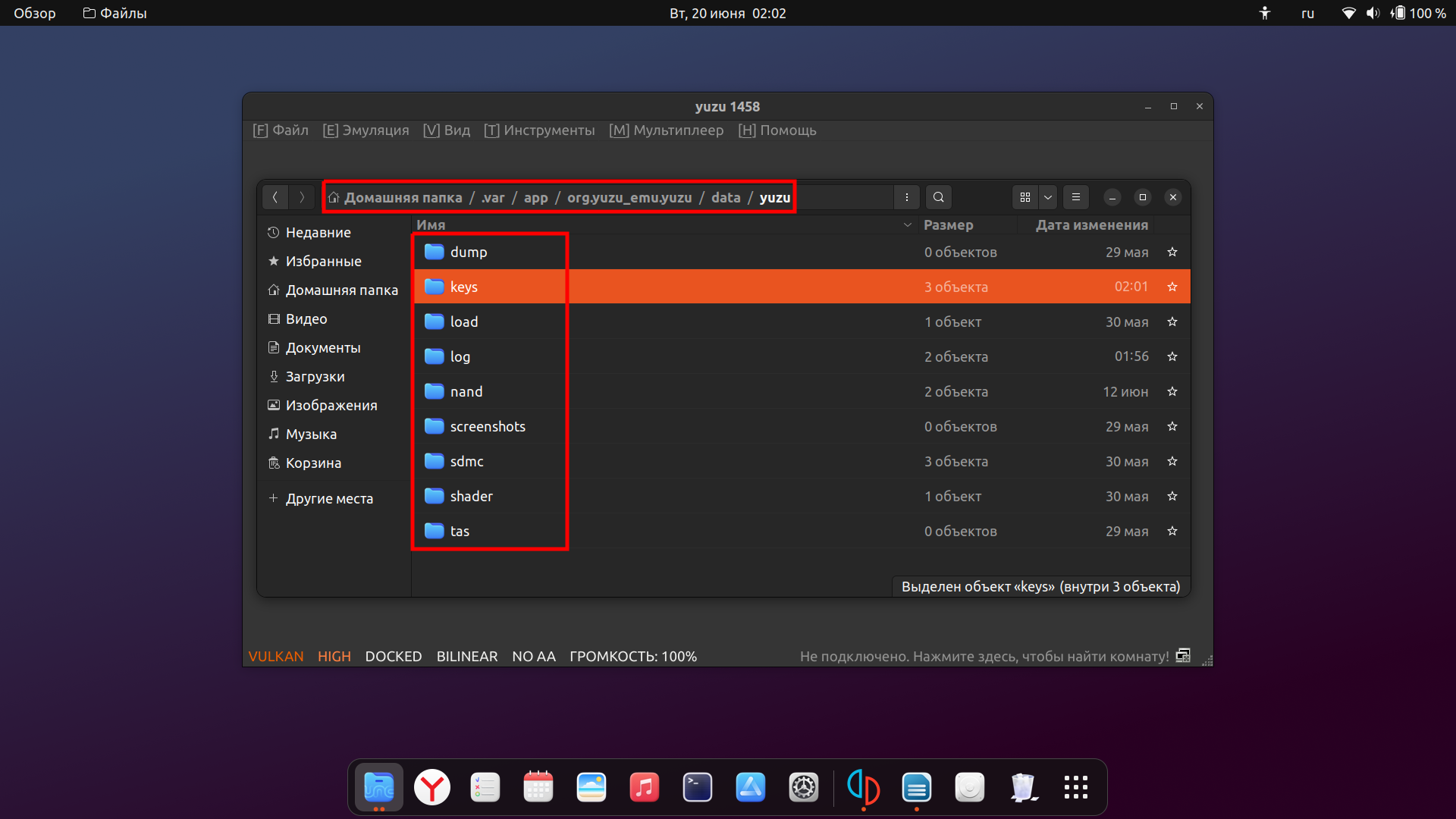Star the sdmc folder
The image size is (1456, 819).
point(1172,461)
